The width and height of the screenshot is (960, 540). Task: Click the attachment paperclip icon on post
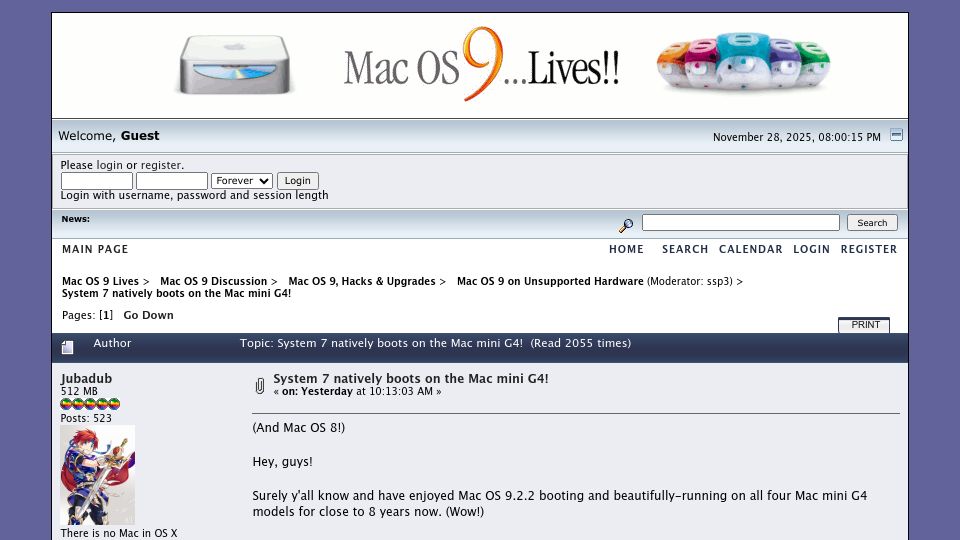click(x=260, y=386)
